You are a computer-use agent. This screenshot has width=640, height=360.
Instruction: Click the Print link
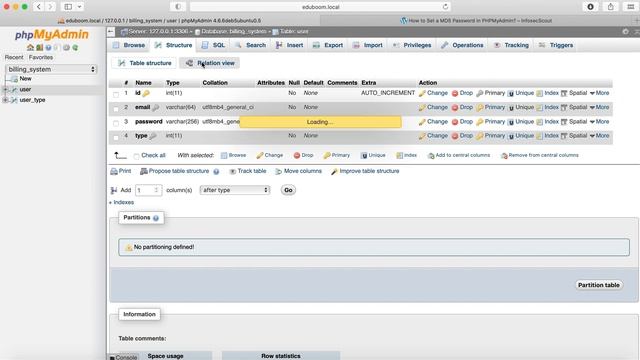[x=121, y=171]
